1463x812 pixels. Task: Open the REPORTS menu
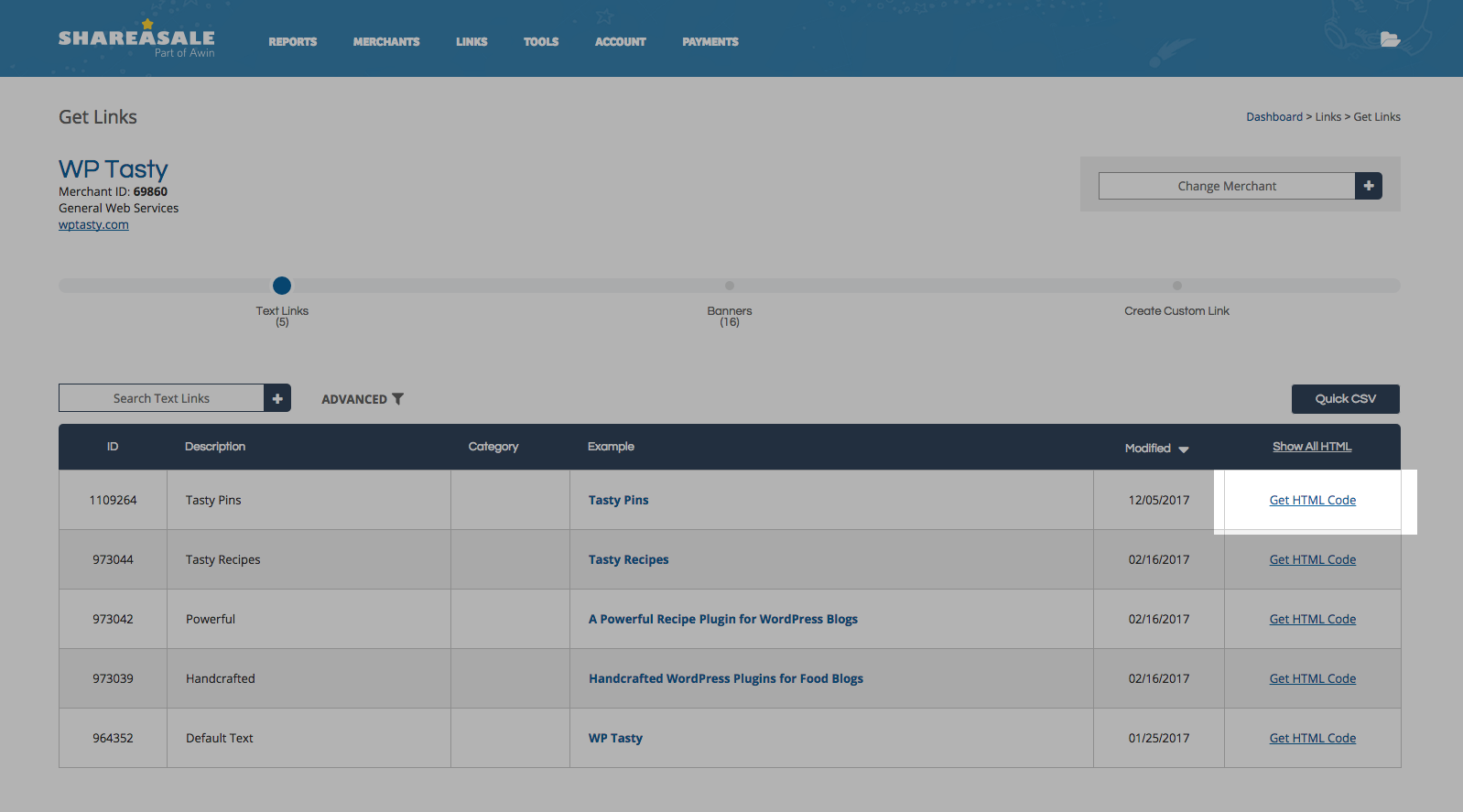click(293, 42)
